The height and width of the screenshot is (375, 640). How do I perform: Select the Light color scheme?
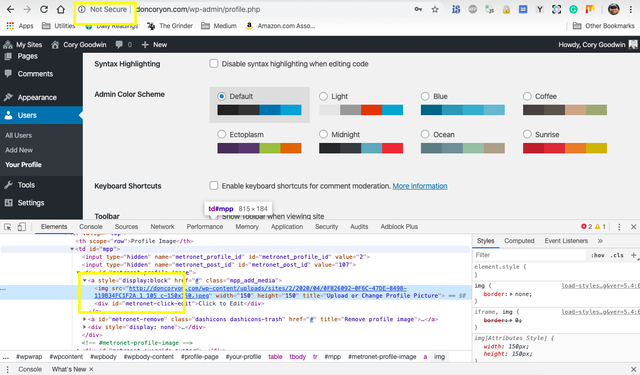pyautogui.click(x=323, y=96)
